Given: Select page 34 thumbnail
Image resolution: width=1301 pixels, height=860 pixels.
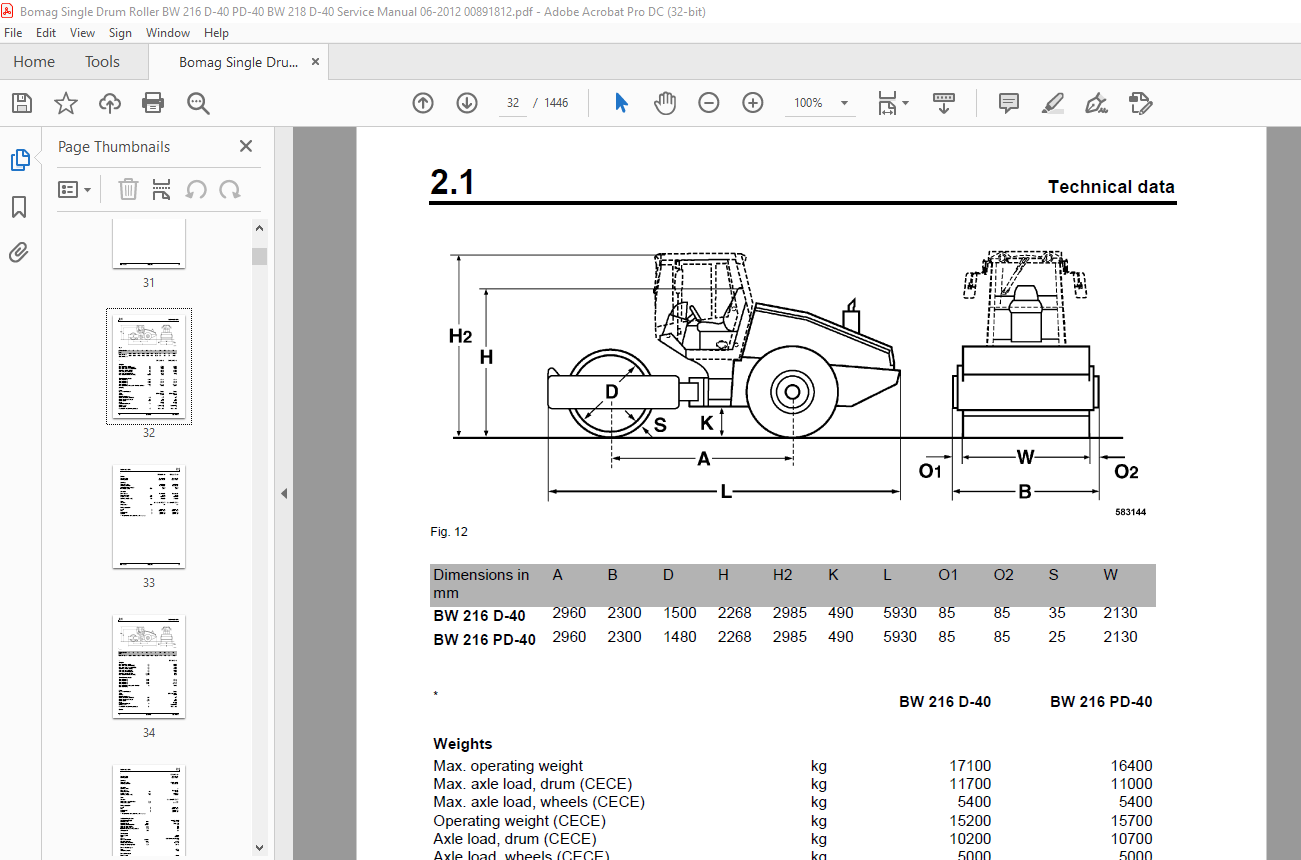Looking at the screenshot, I should 149,666.
